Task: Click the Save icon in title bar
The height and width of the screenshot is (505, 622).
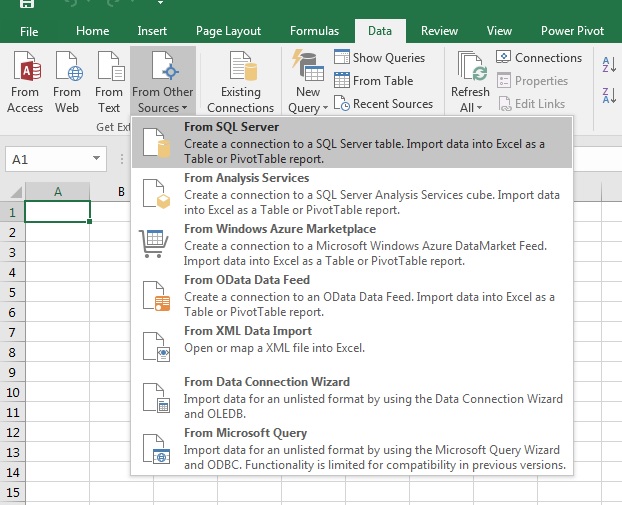Action: 27,4
